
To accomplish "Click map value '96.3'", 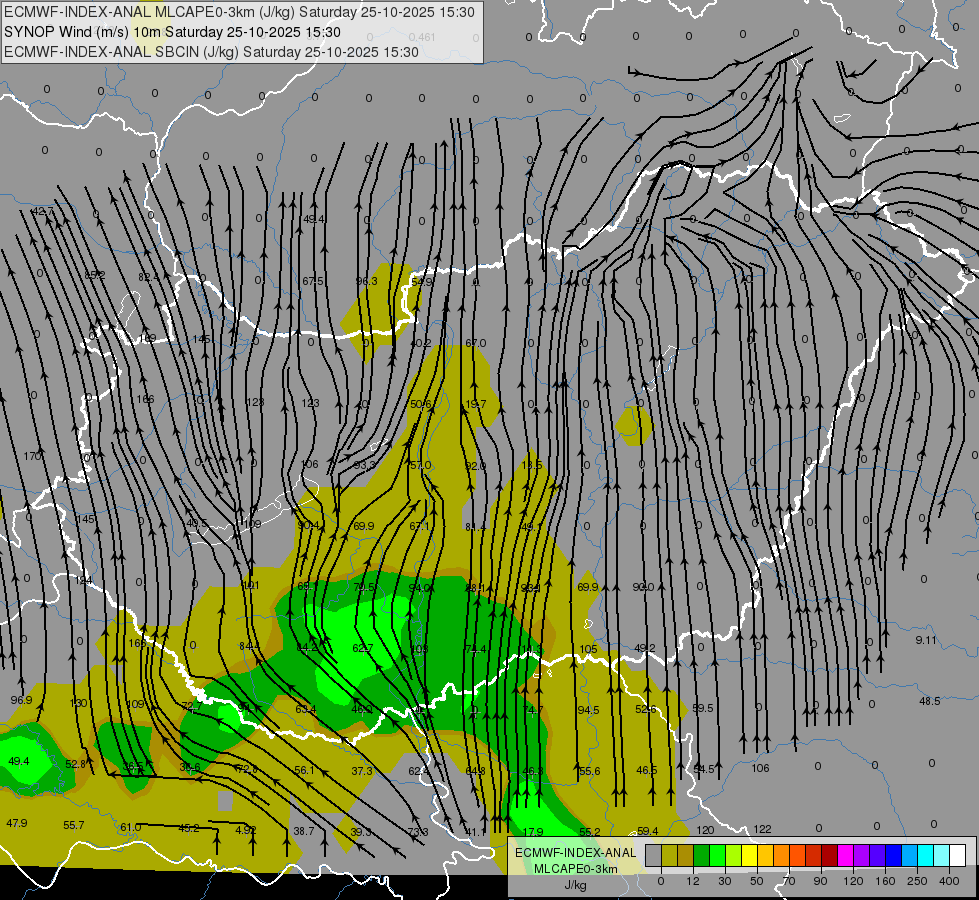I will [367, 281].
